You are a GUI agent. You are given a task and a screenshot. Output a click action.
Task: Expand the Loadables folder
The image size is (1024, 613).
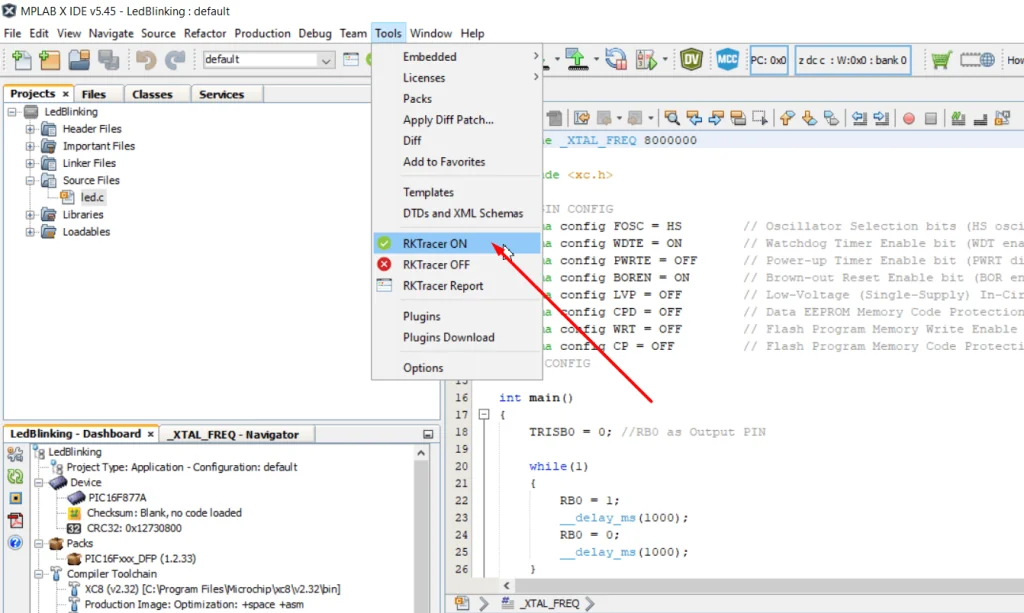pyautogui.click(x=30, y=232)
